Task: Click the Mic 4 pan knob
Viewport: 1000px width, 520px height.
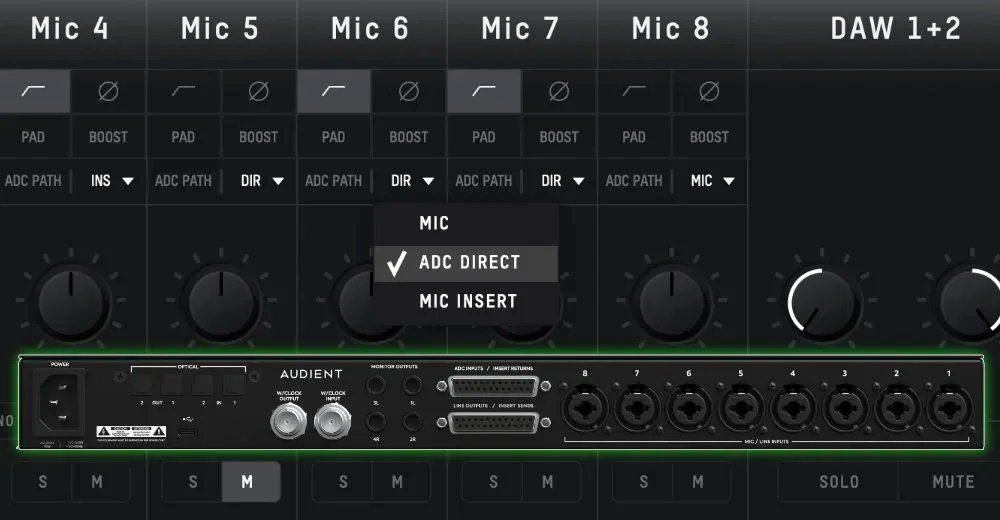Action: click(71, 302)
